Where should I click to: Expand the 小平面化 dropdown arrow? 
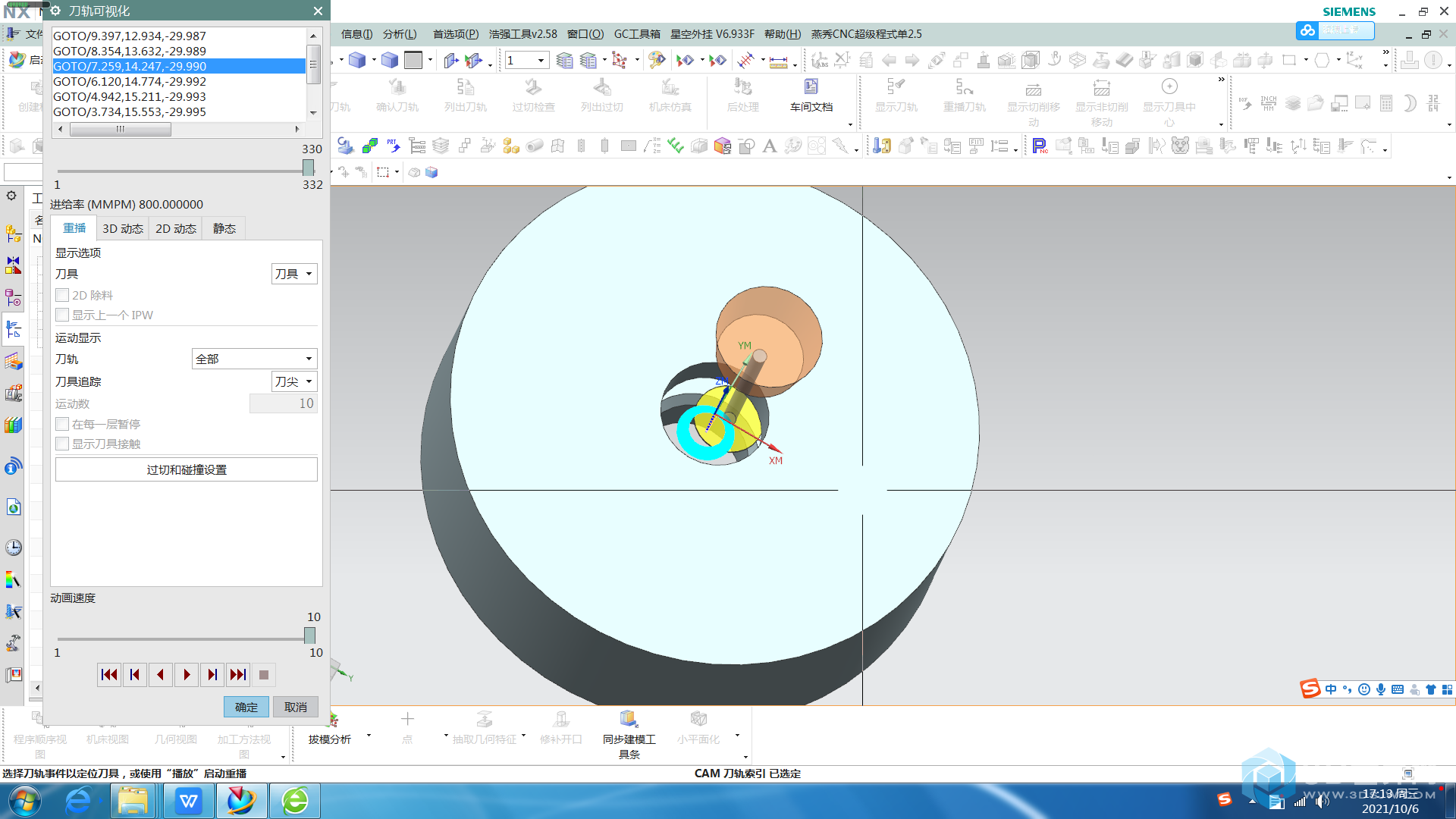coord(737,735)
